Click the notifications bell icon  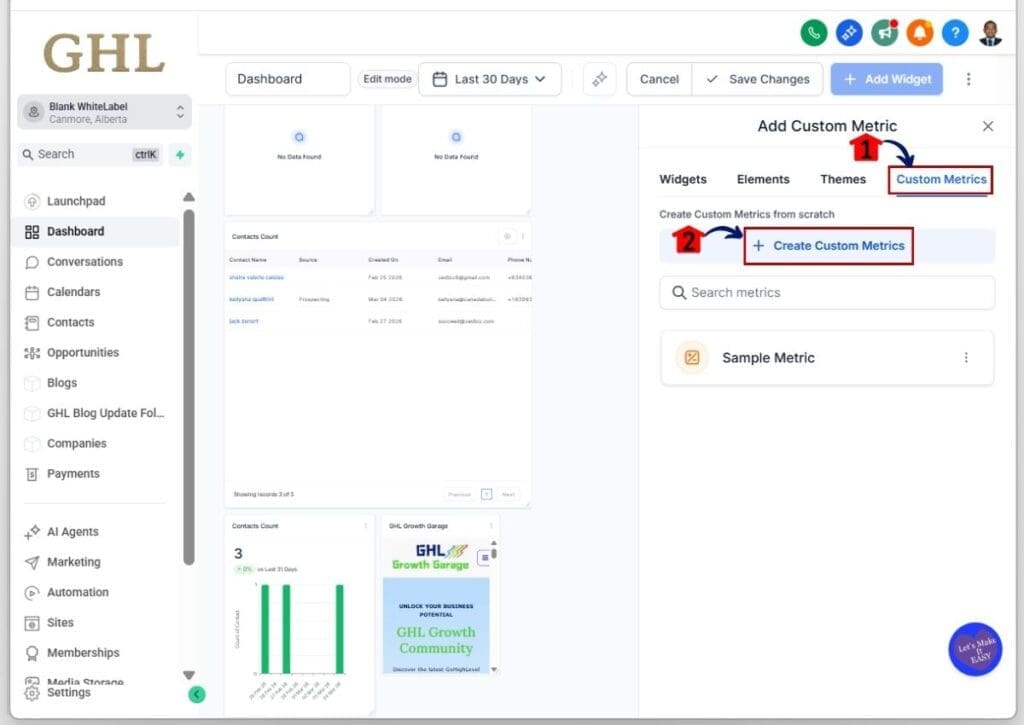coord(919,32)
